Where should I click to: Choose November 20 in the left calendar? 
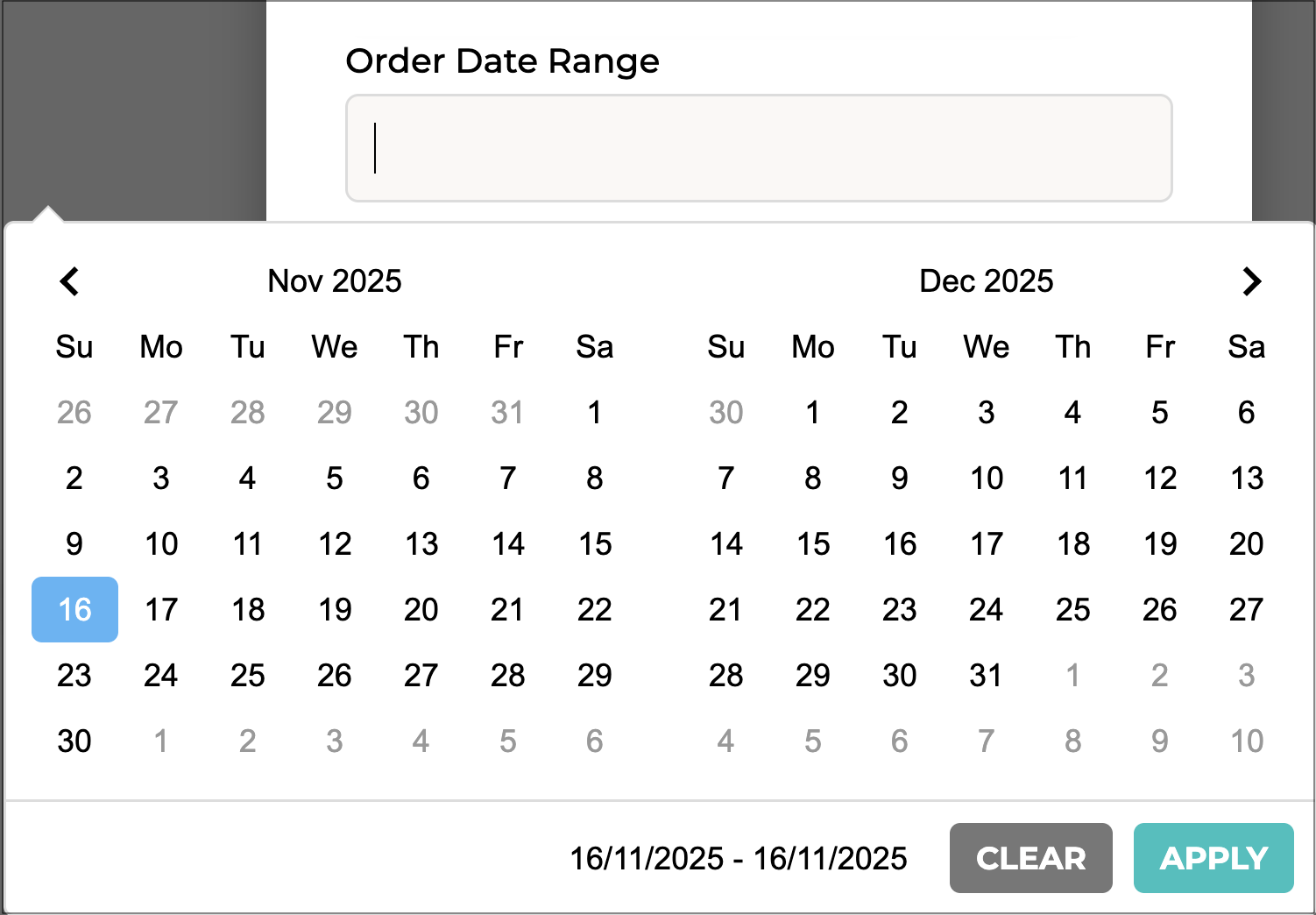(x=421, y=609)
